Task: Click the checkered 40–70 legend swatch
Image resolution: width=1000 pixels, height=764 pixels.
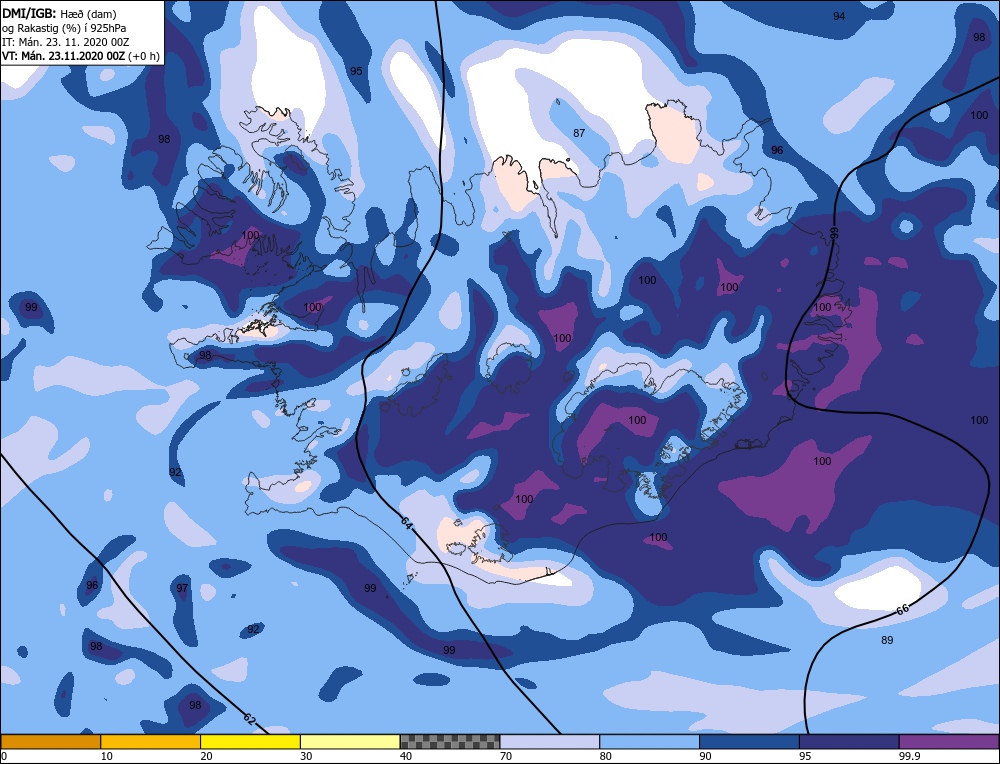Action: click(450, 741)
